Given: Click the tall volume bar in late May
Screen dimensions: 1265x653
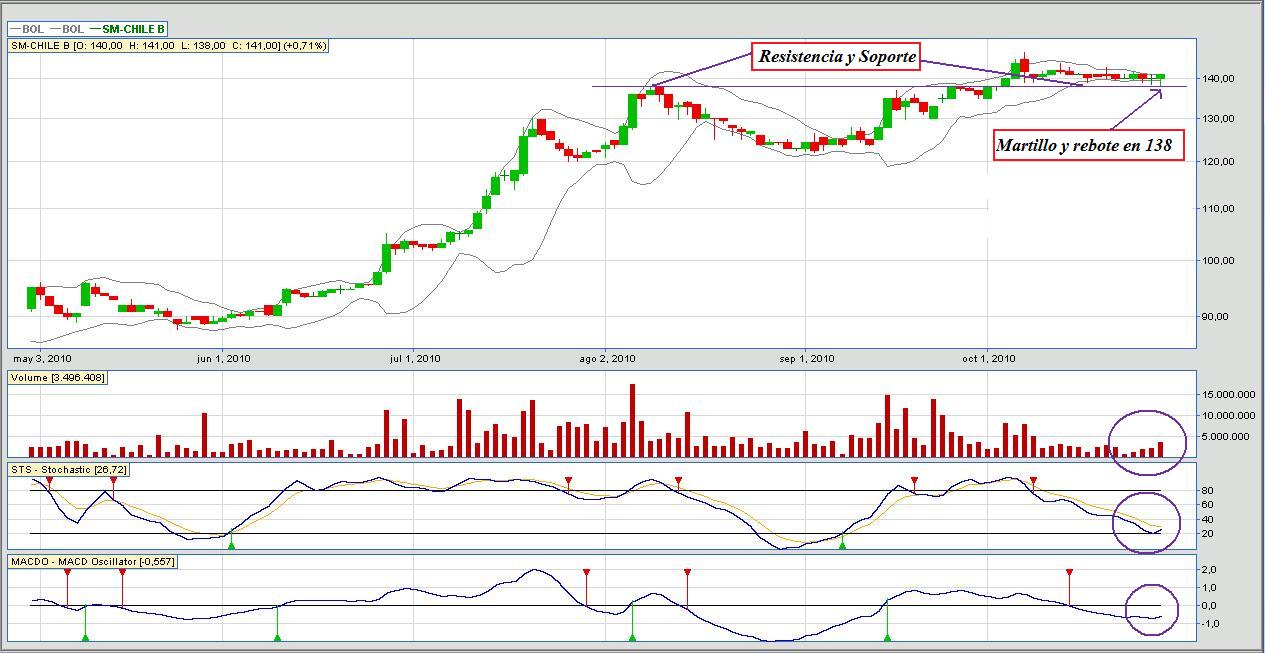Looking at the screenshot, I should (x=204, y=435).
